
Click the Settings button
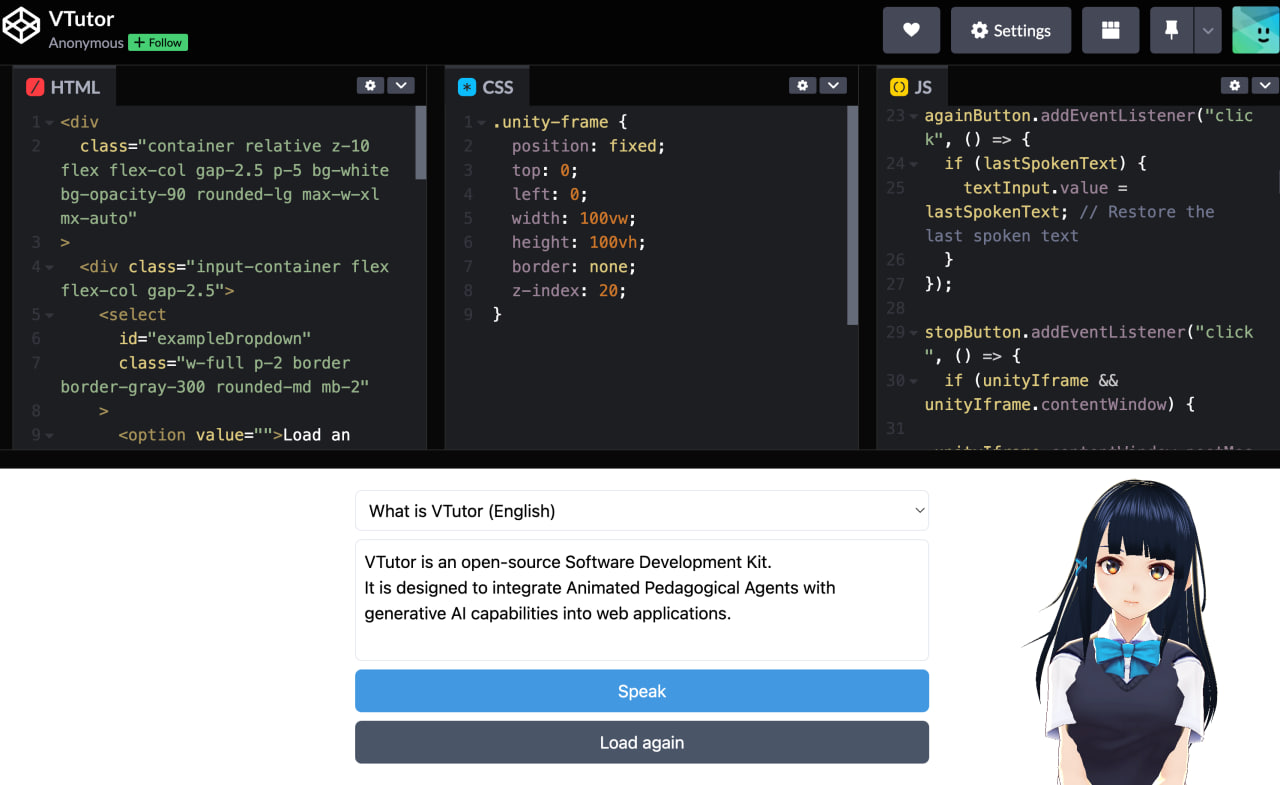point(1010,31)
